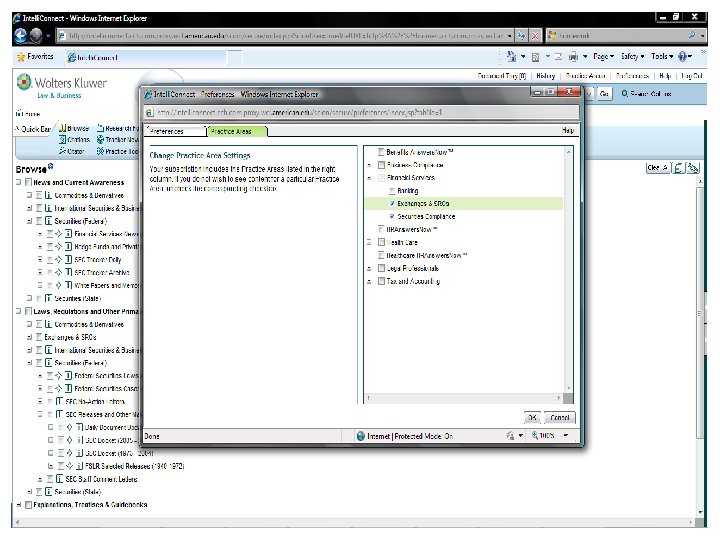The height and width of the screenshot is (540, 720).
Task: Click the dialog zoom level dropdown arrow
Action: (566, 435)
